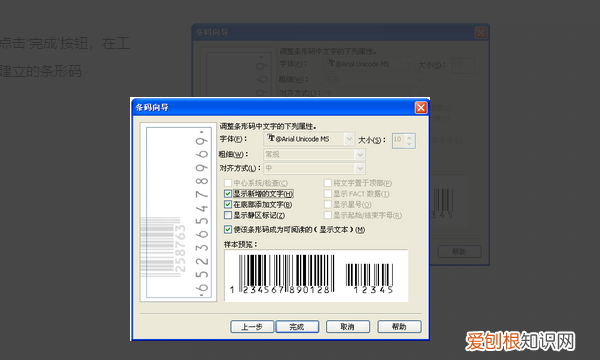Uncheck 在底部添加文字(B) checkbox
This screenshot has height=360, width=600.
[228, 204]
